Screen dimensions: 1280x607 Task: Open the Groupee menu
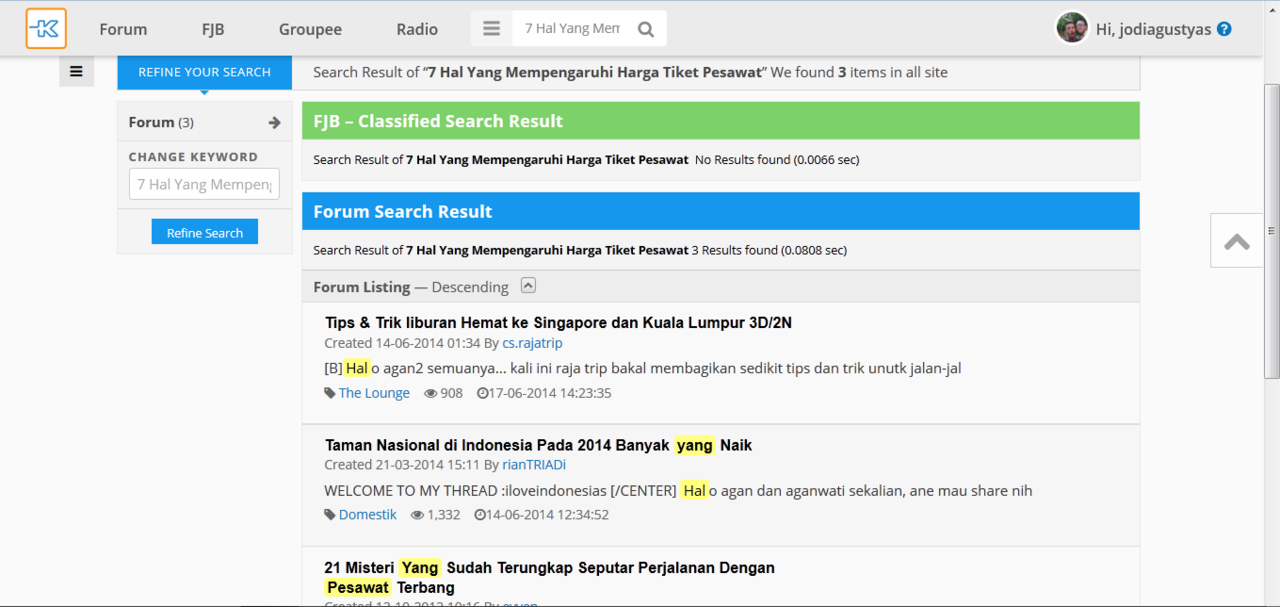pyautogui.click(x=310, y=29)
